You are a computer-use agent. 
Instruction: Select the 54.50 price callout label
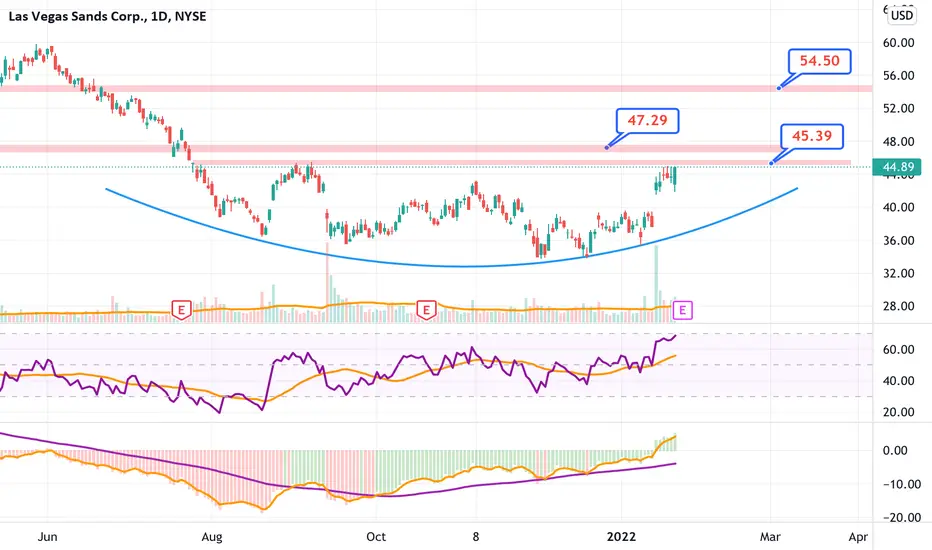[x=819, y=61]
